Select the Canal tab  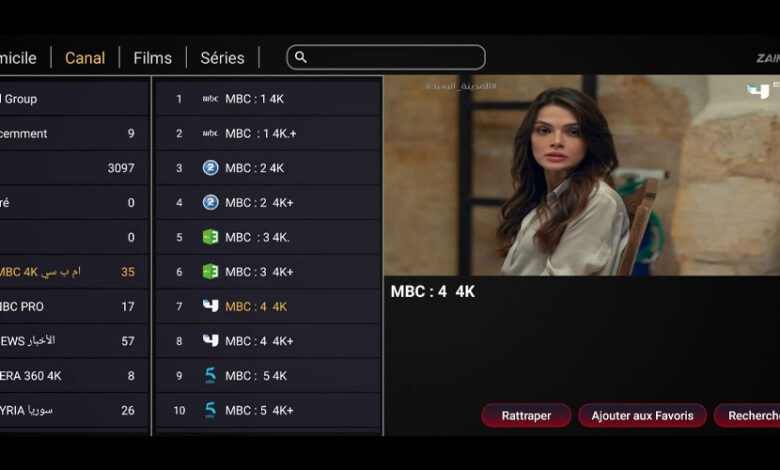point(85,58)
